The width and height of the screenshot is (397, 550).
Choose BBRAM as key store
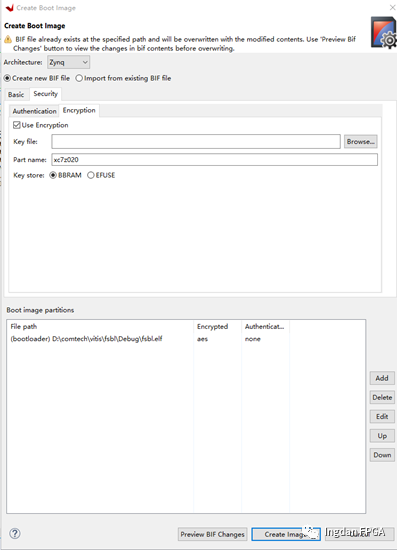pyautogui.click(x=53, y=175)
